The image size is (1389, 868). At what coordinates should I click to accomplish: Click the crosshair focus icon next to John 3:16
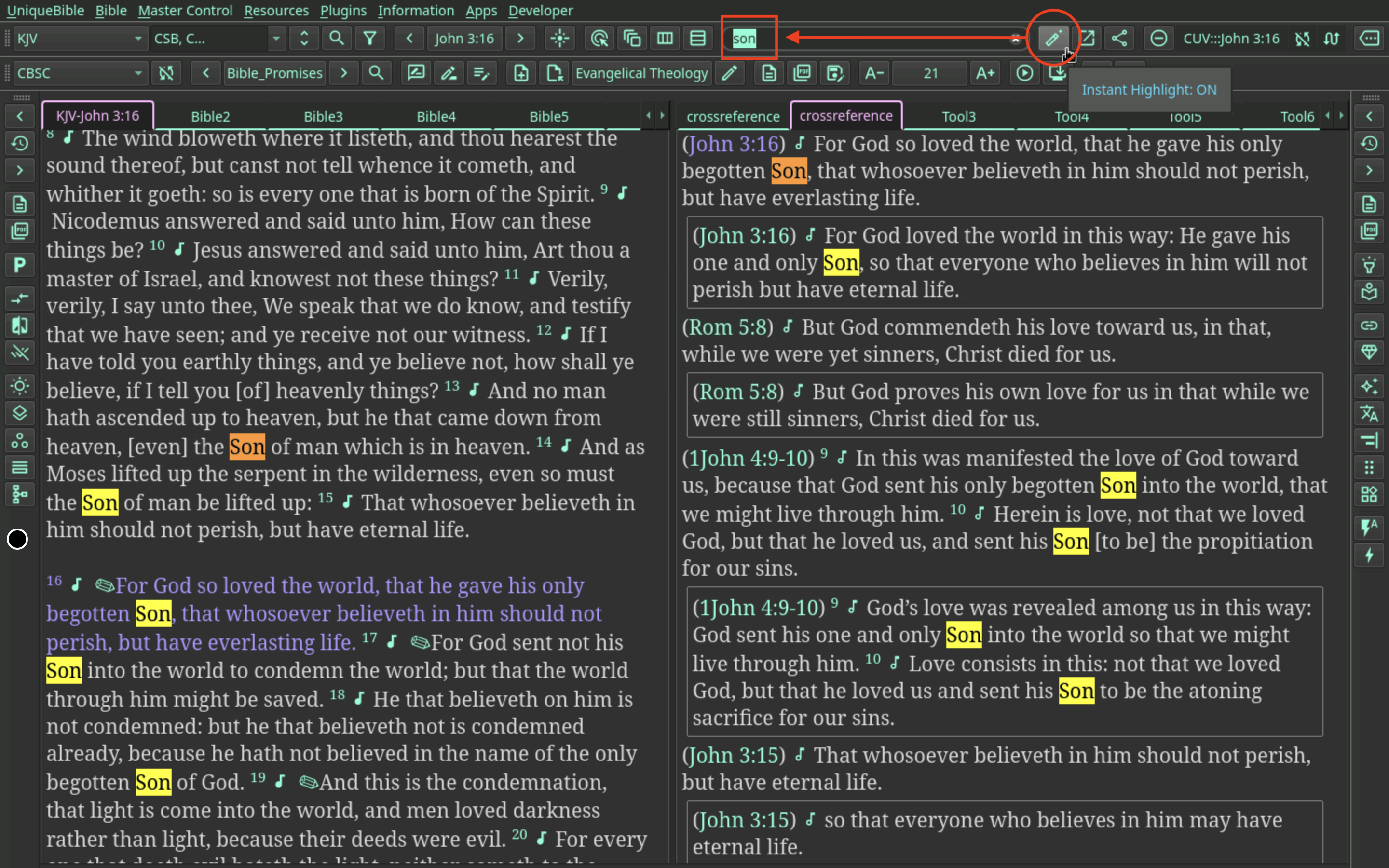[x=559, y=39]
